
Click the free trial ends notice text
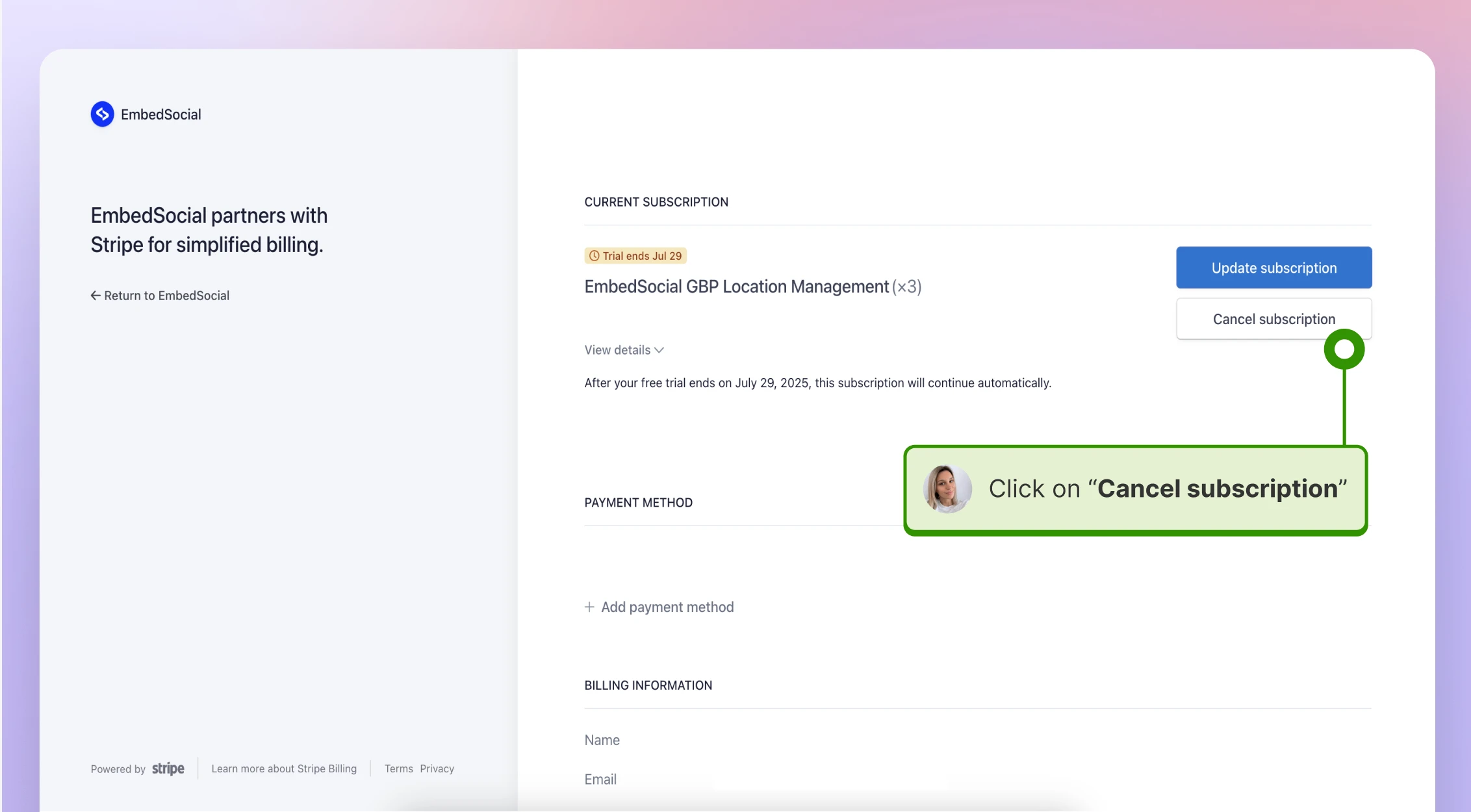tap(817, 383)
